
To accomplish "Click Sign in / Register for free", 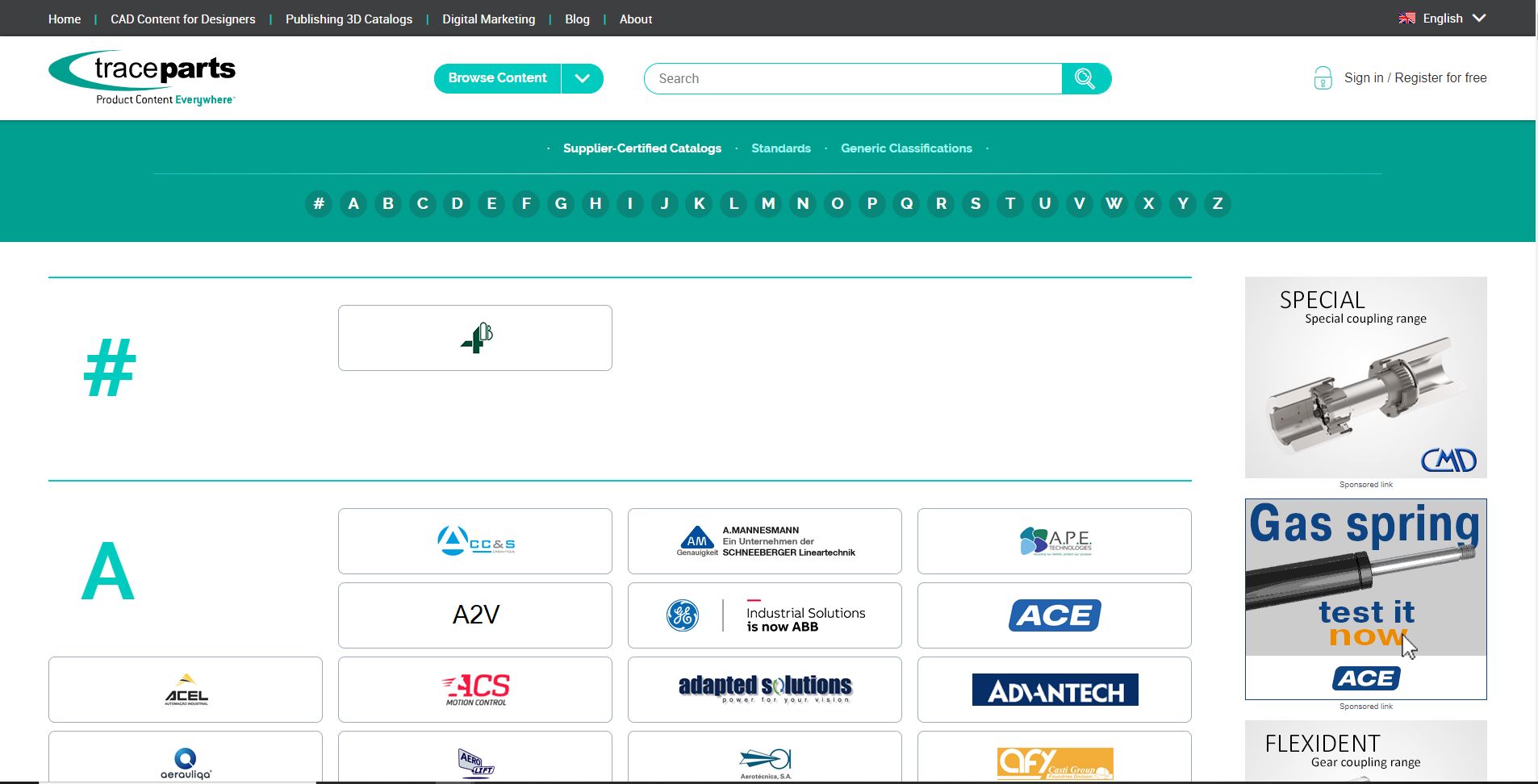I will (x=1415, y=78).
